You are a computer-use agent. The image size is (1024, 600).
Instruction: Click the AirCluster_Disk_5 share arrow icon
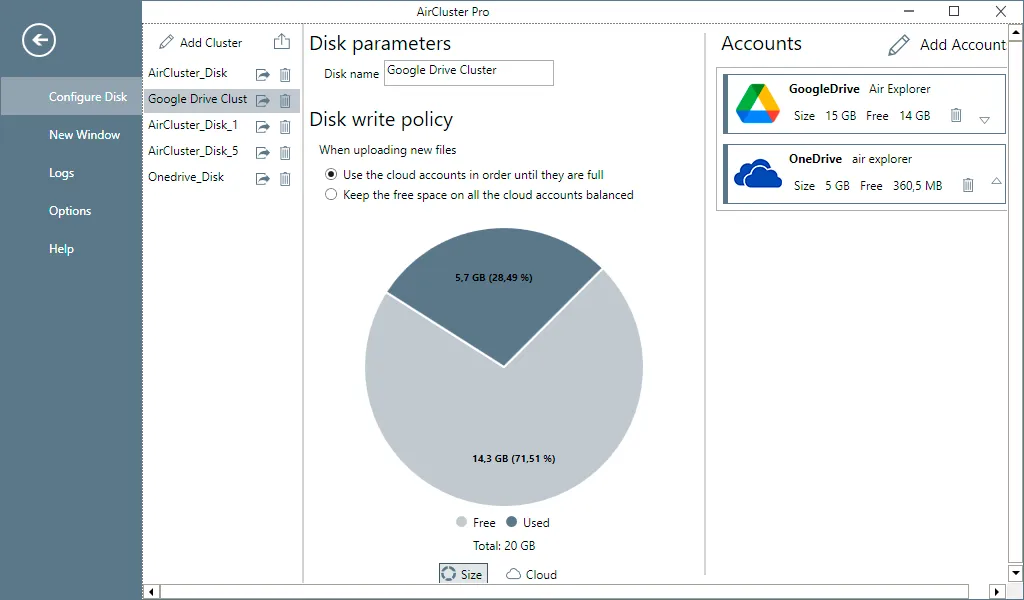point(263,153)
